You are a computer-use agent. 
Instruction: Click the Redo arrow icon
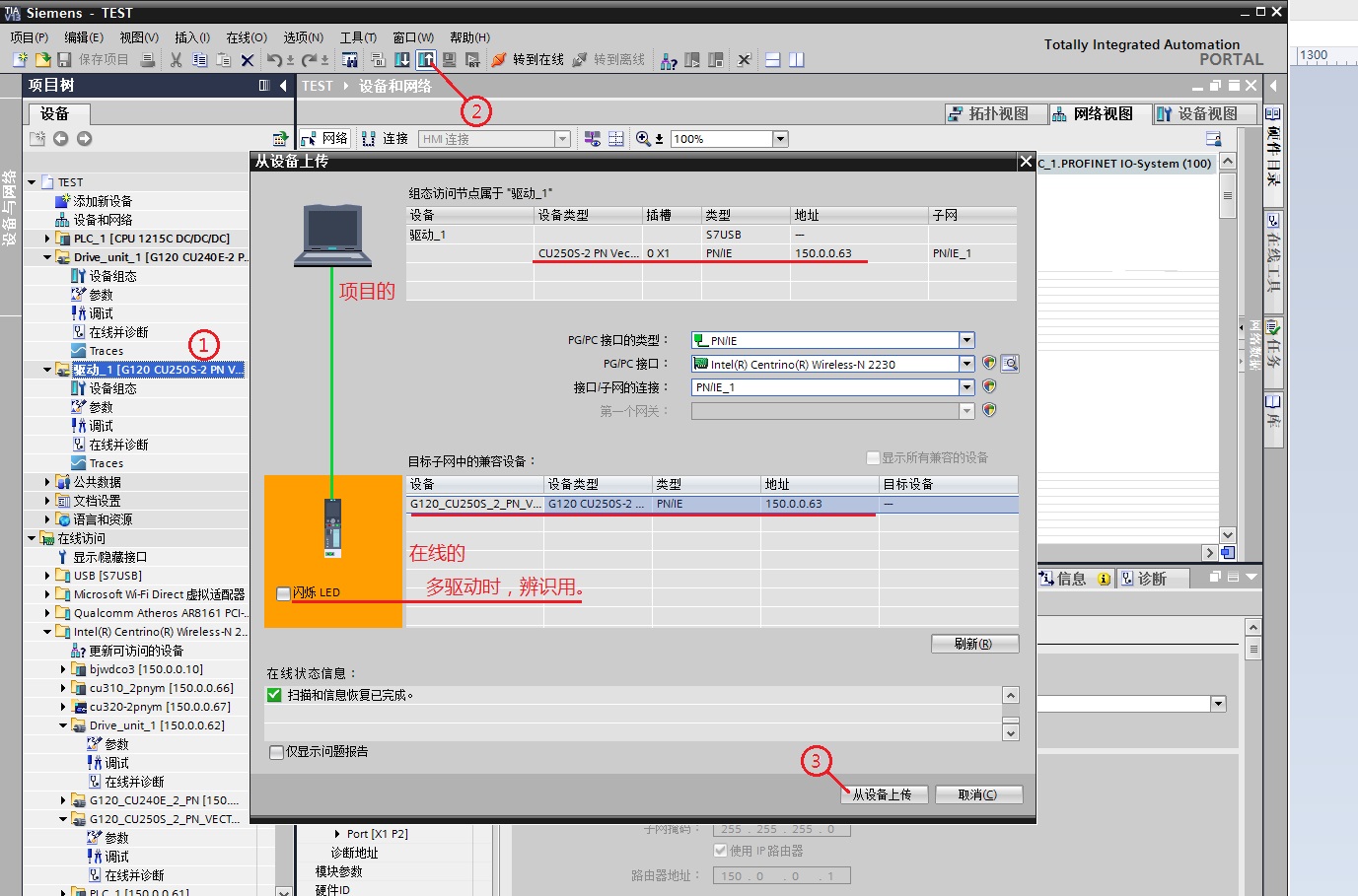(x=310, y=60)
